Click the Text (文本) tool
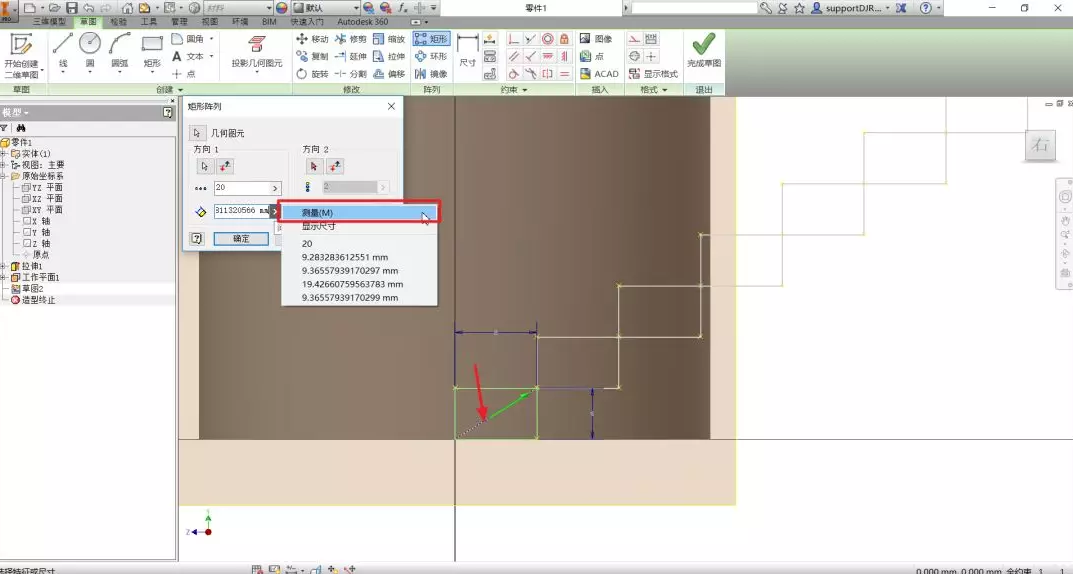This screenshot has height=574, width=1073. click(190, 56)
